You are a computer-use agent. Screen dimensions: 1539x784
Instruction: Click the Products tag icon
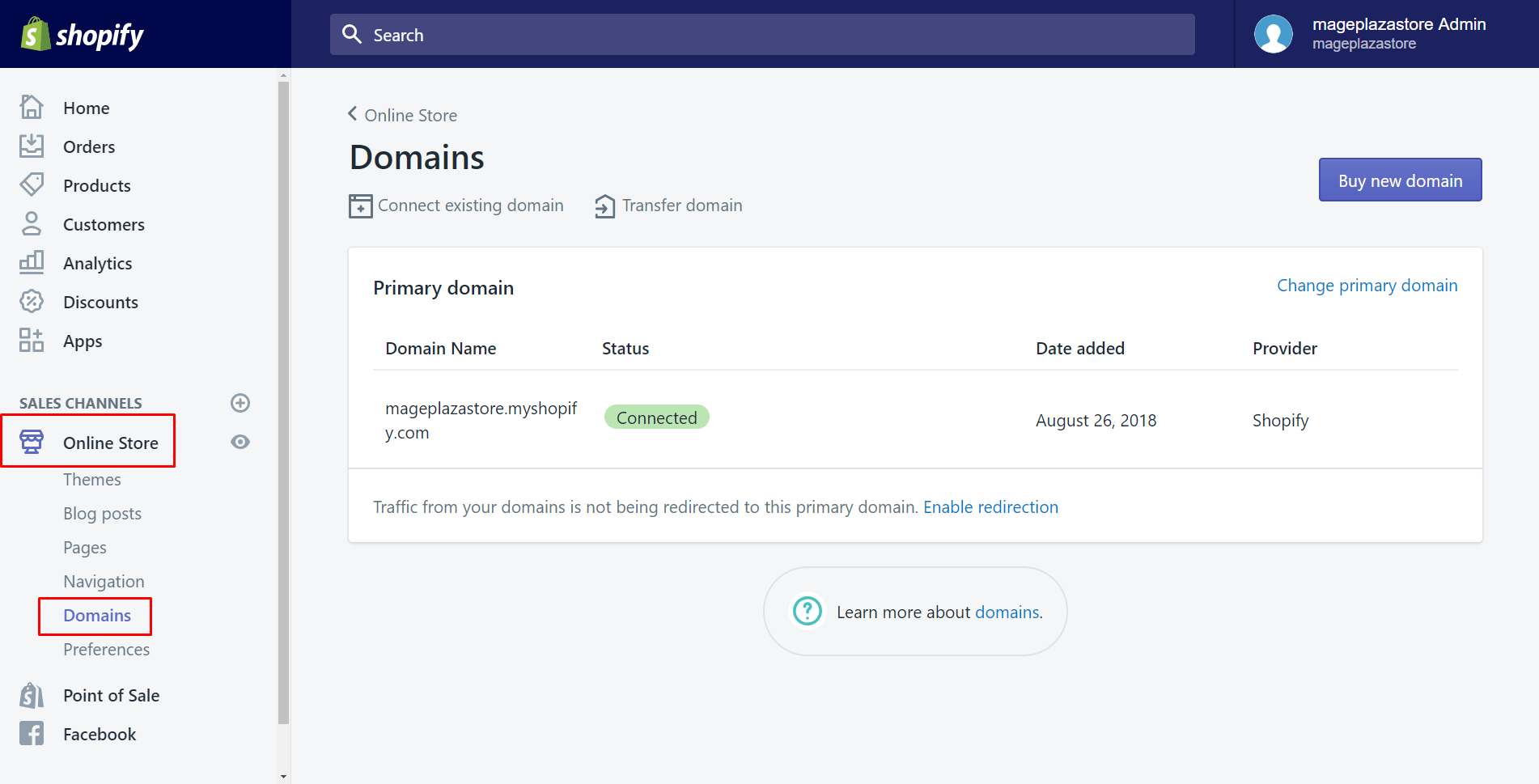coord(32,184)
